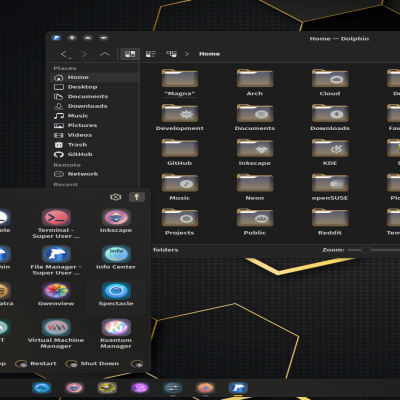Select the Music folder in file view

[180, 188]
